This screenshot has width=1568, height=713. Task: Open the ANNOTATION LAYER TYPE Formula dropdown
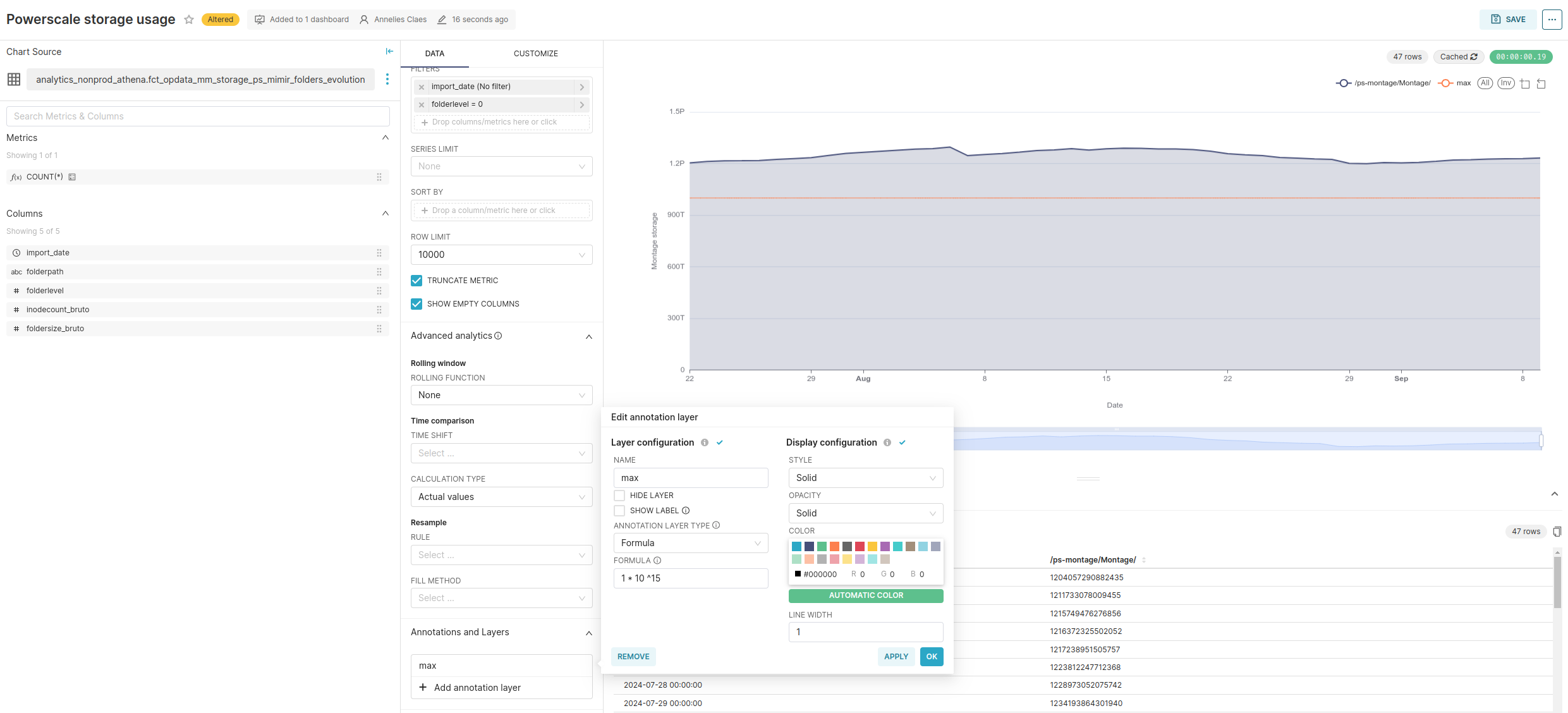click(x=691, y=543)
